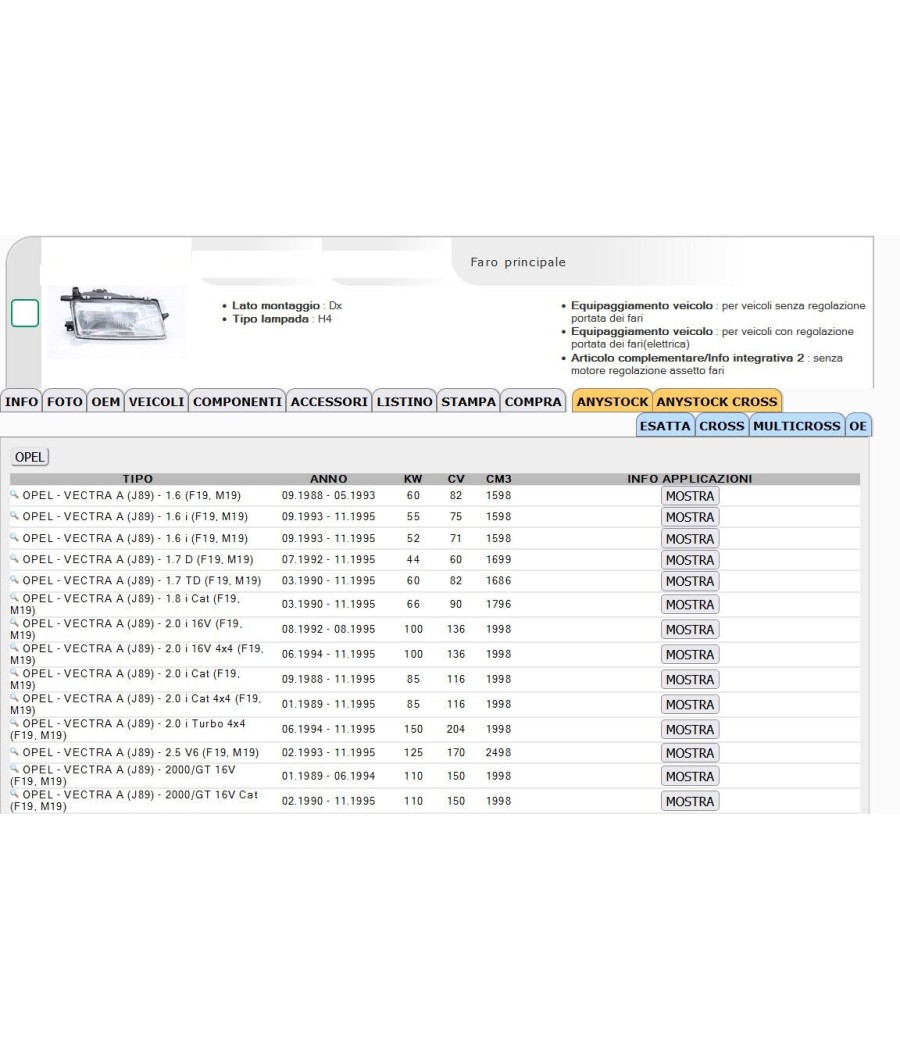Screen dimensions: 900x1050
Task: Click magnifier icon for Vectra 1.7 TD
Action: (15, 580)
